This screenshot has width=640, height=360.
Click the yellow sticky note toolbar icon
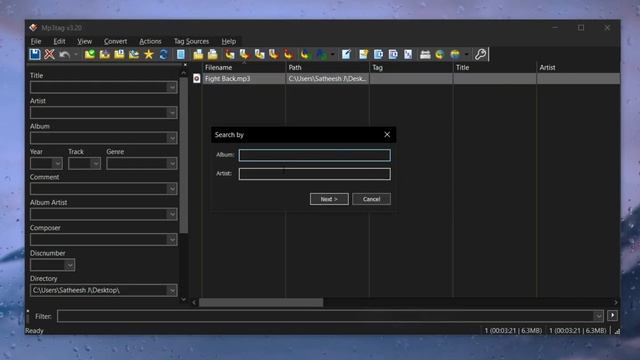pyautogui.click(x=363, y=54)
